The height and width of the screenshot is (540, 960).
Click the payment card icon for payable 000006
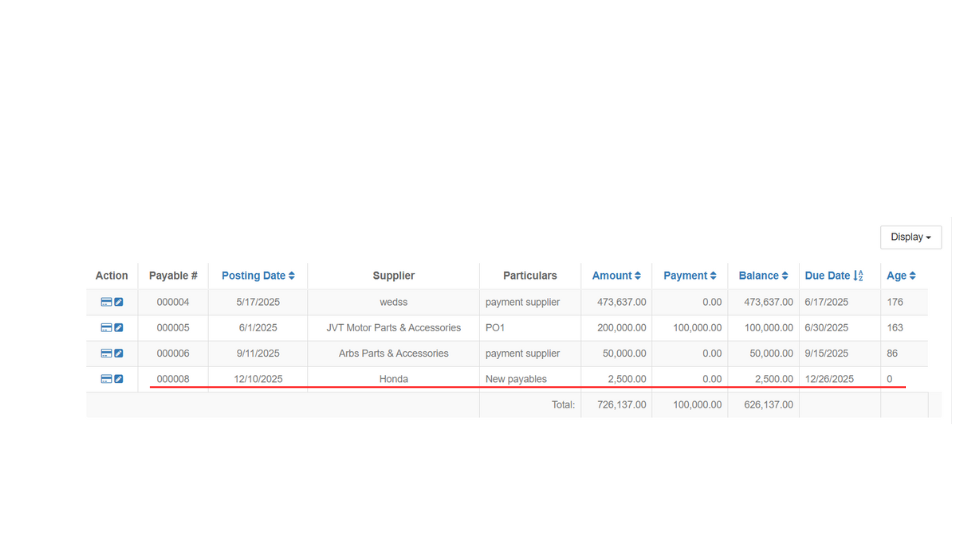point(106,354)
